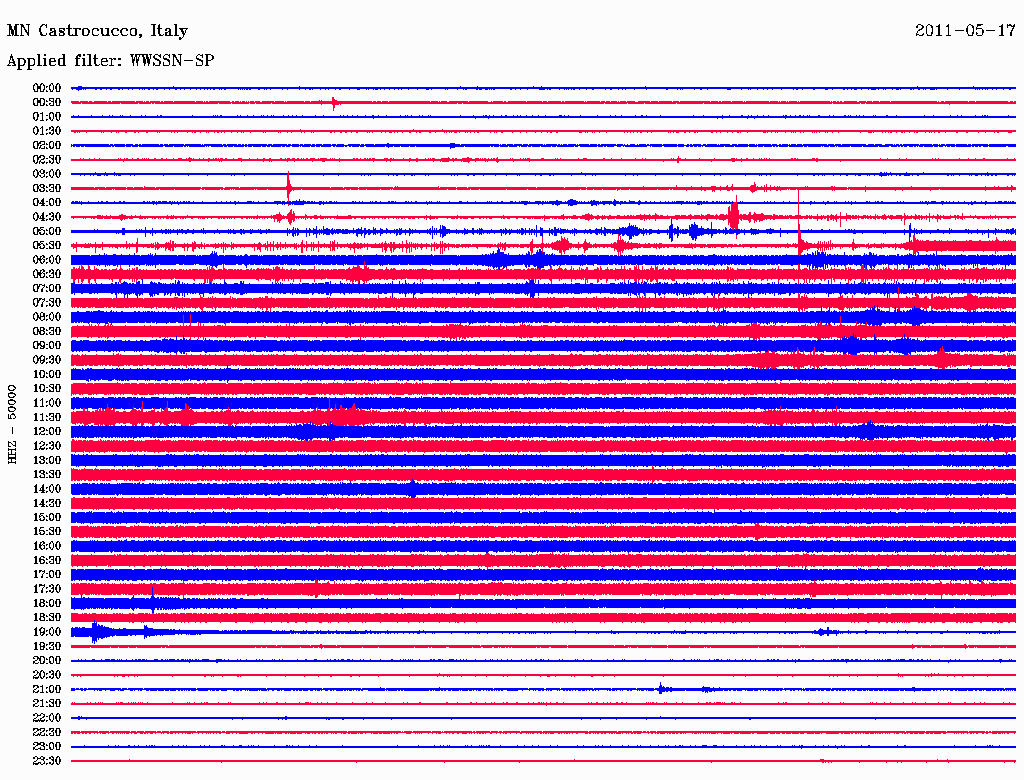Click the 'Applied filter: WWSSN-SP' label
The image size is (1024, 780).
click(110, 61)
